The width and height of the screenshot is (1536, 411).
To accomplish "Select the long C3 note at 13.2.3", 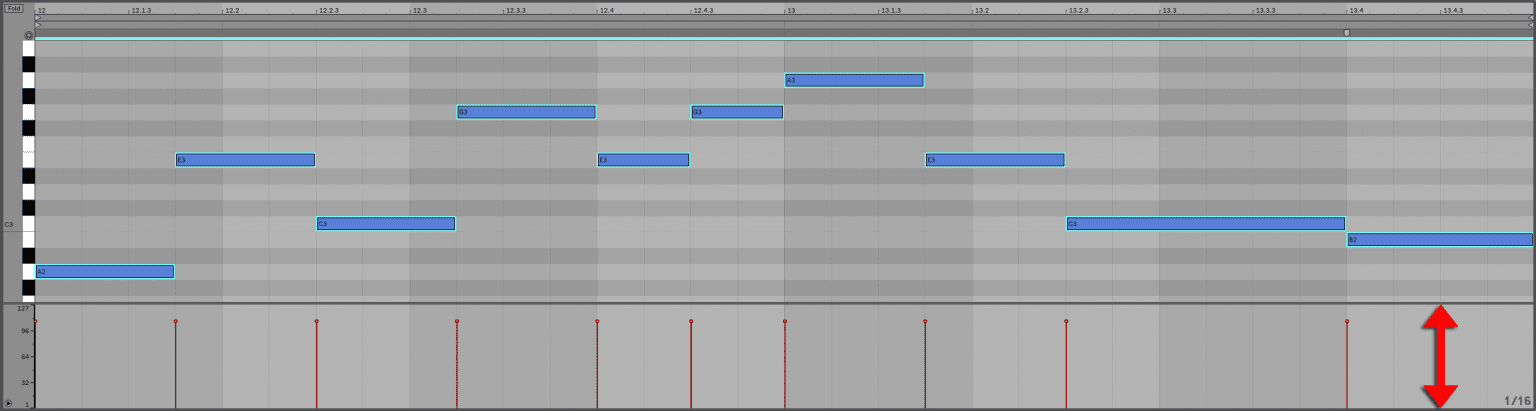I will [x=1206, y=223].
